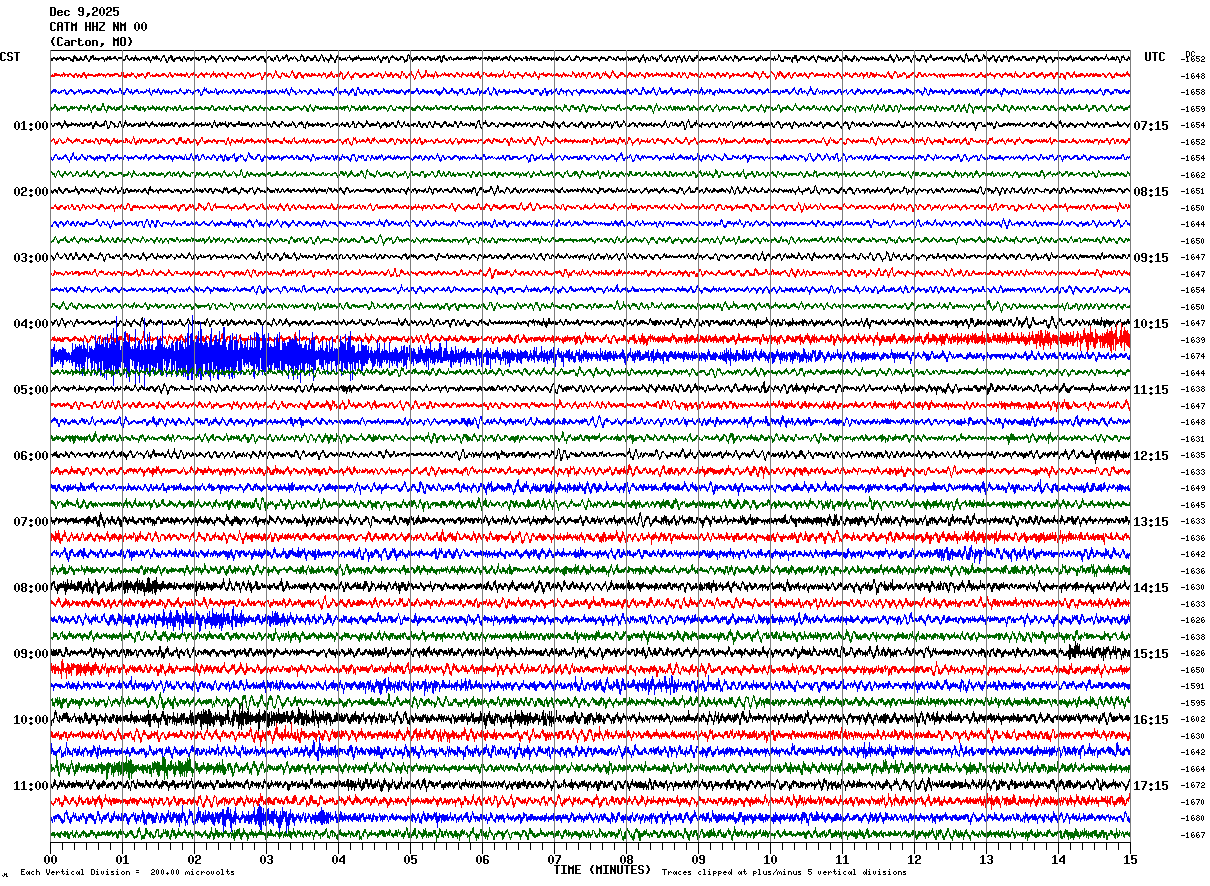Image resolution: width=1210 pixels, height=886 pixels.
Task: Click minute tick label 03 on time axis
Action: tap(266, 859)
